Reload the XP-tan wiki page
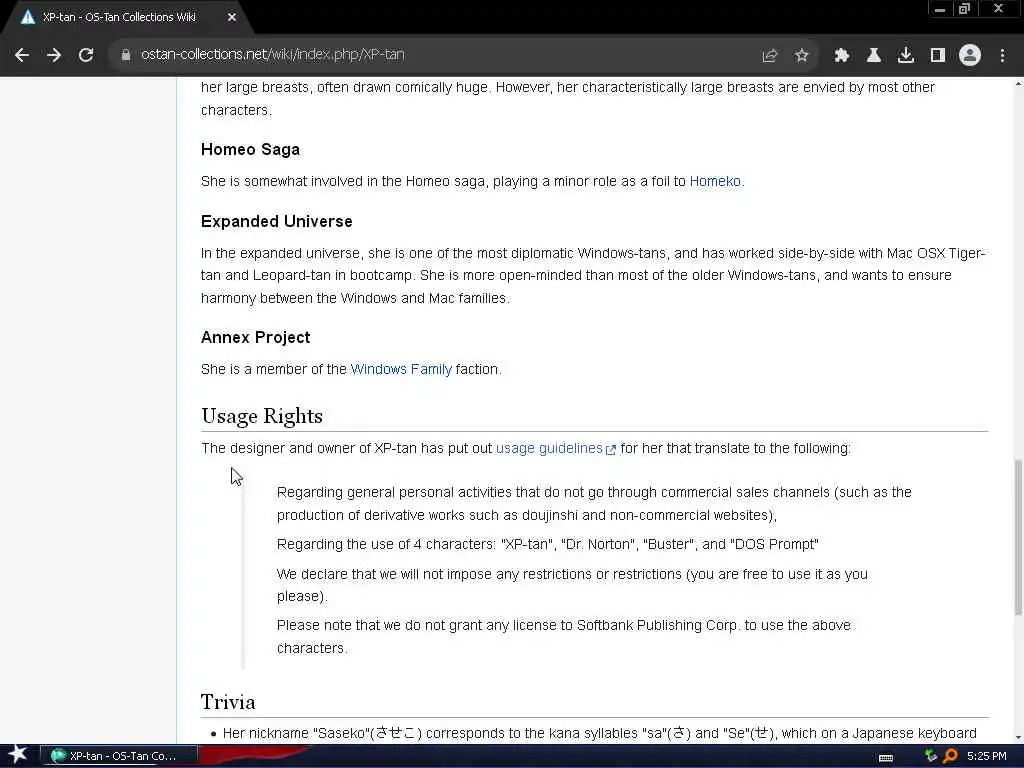Viewport: 1024px width, 768px height. click(86, 56)
